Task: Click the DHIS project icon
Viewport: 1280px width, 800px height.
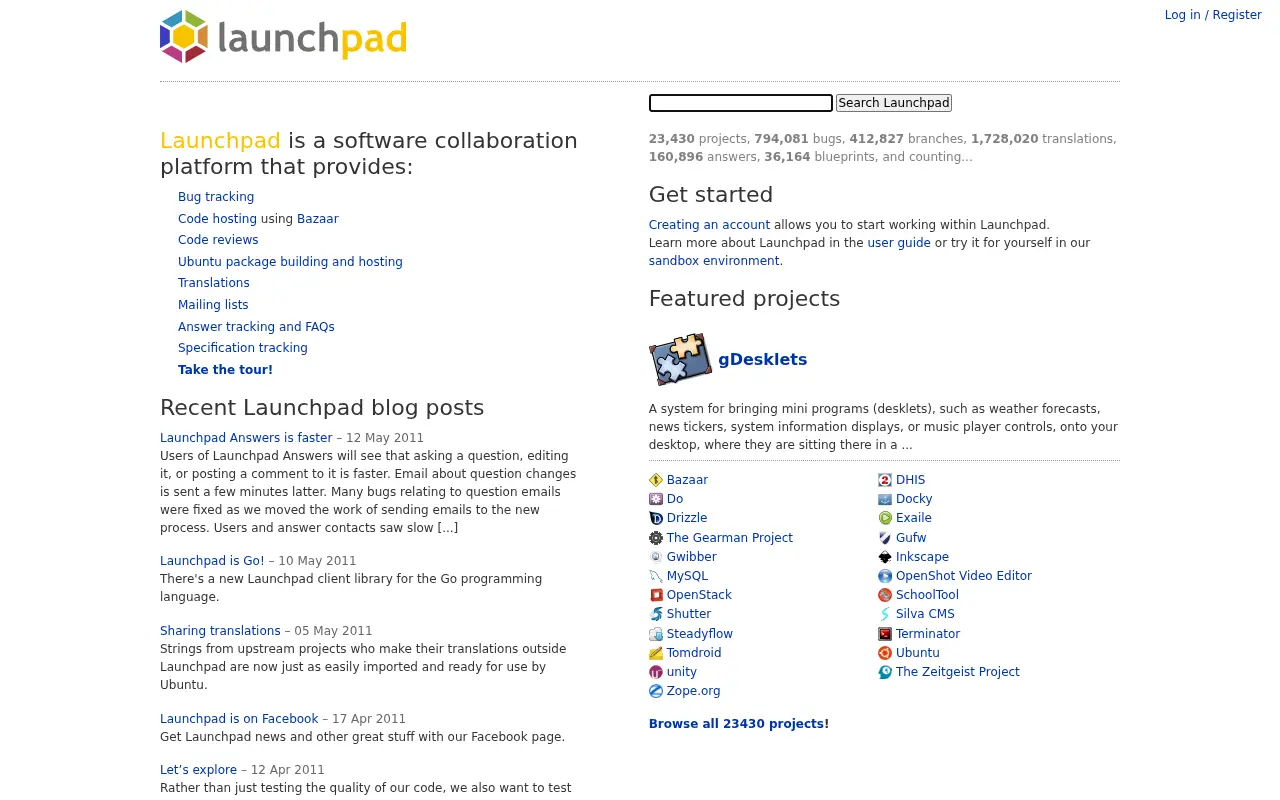Action: pyautogui.click(x=885, y=480)
